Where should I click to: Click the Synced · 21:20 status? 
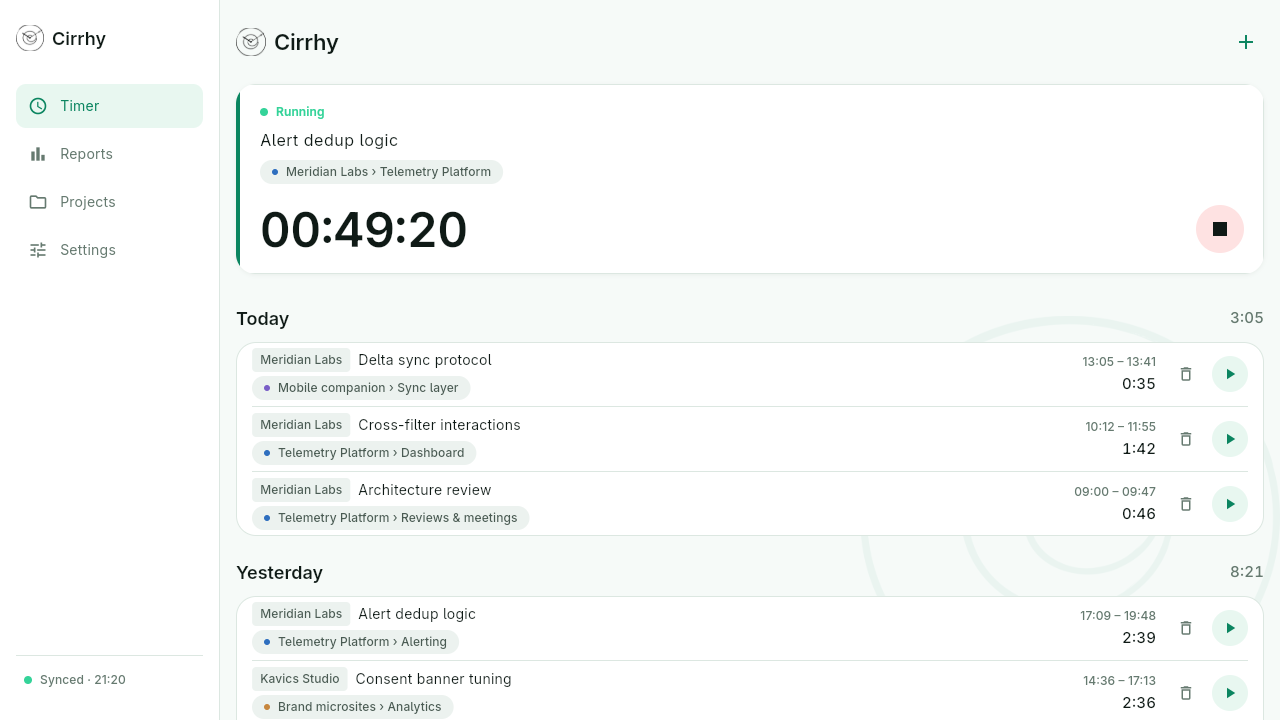(x=75, y=680)
